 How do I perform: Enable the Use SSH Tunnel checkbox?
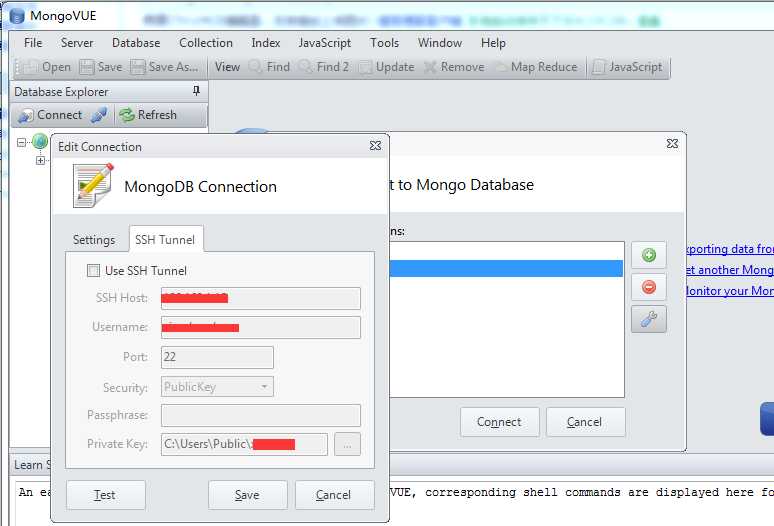point(93,270)
